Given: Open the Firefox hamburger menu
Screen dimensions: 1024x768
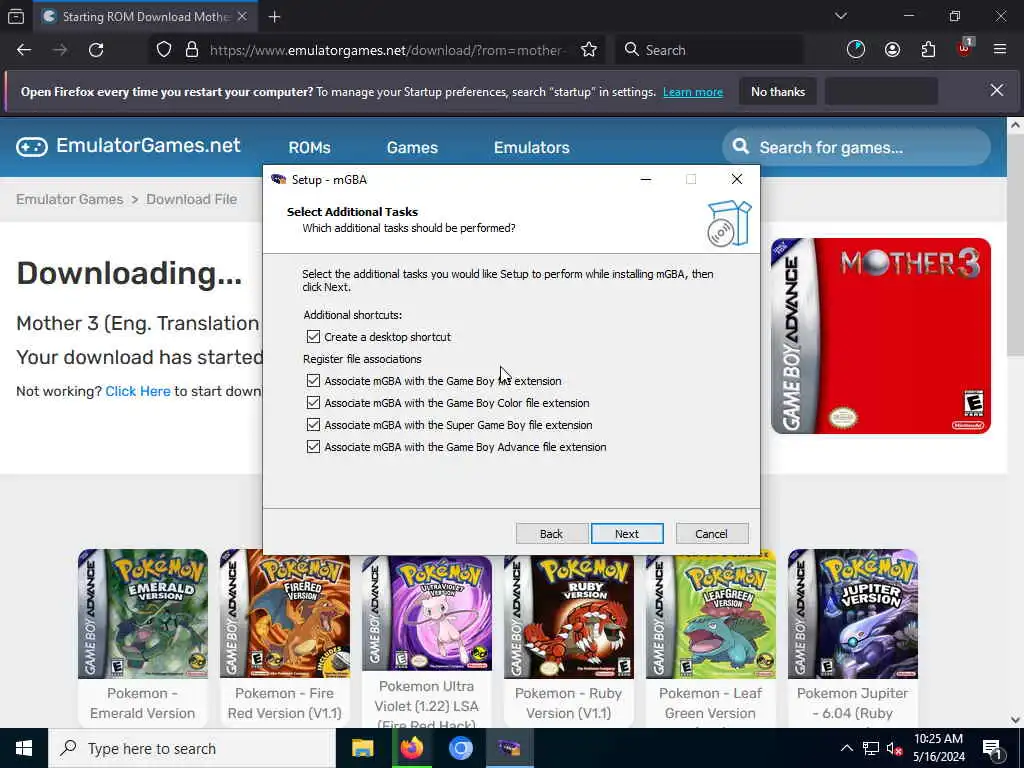Looking at the screenshot, I should click(x=1000, y=50).
